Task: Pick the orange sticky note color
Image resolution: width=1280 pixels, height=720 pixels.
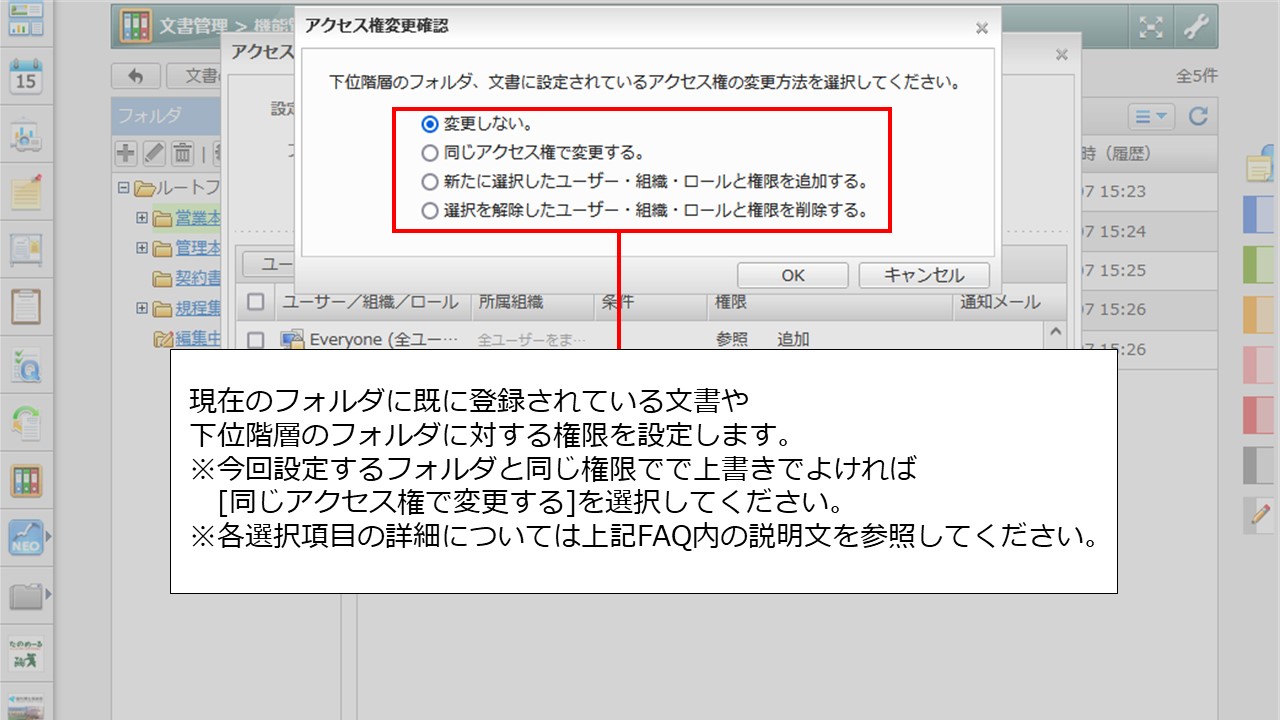Action: point(1257,315)
